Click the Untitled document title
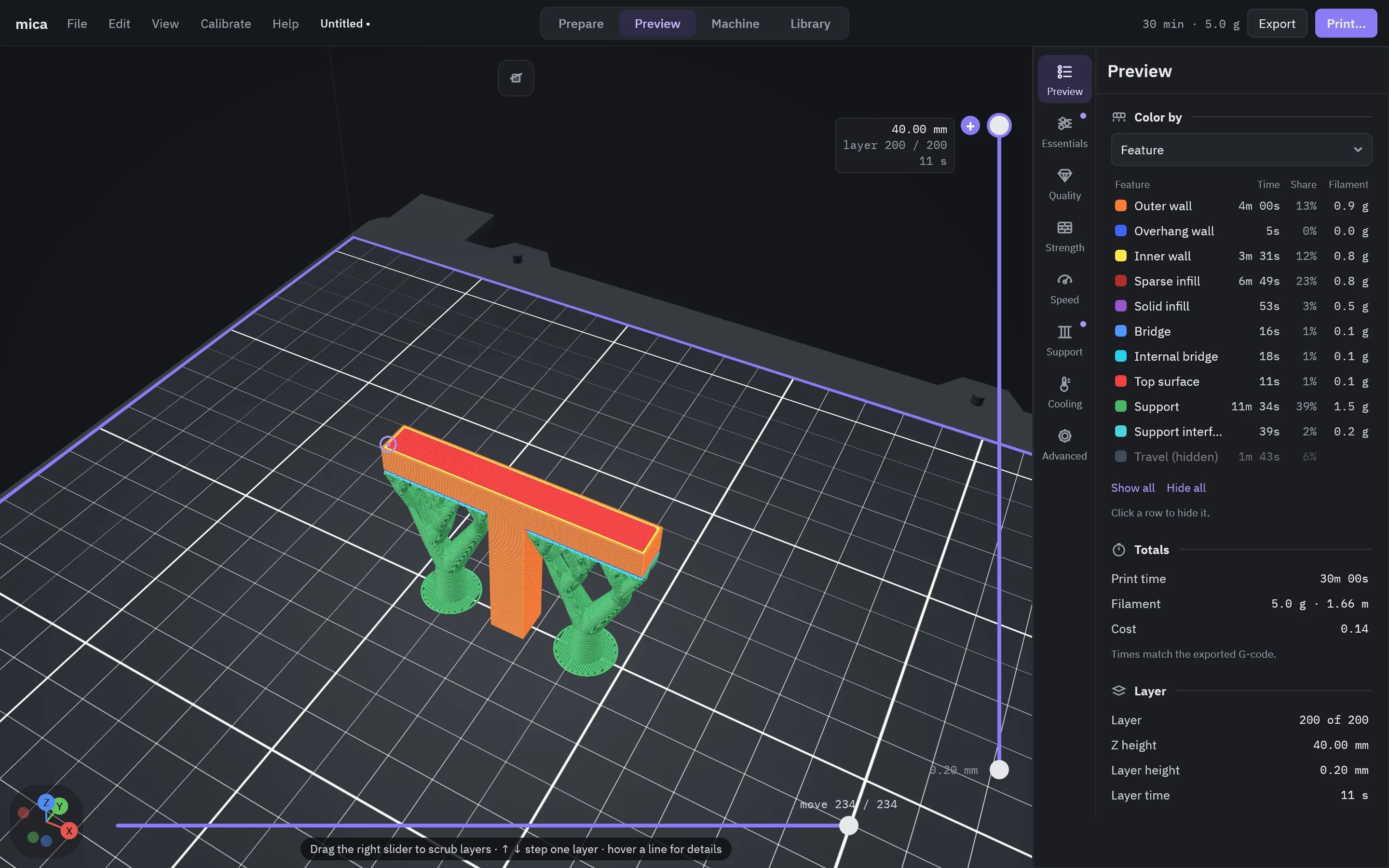Image resolution: width=1389 pixels, height=868 pixels. pos(345,24)
